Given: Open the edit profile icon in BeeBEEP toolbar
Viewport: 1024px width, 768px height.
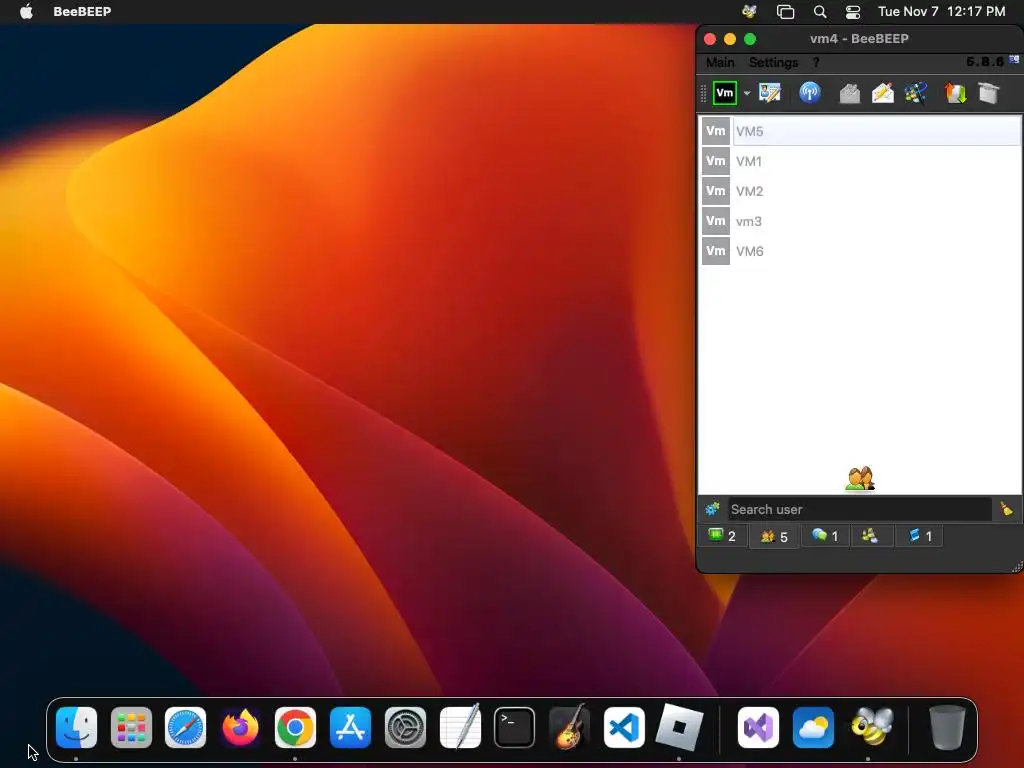Looking at the screenshot, I should tap(770, 93).
